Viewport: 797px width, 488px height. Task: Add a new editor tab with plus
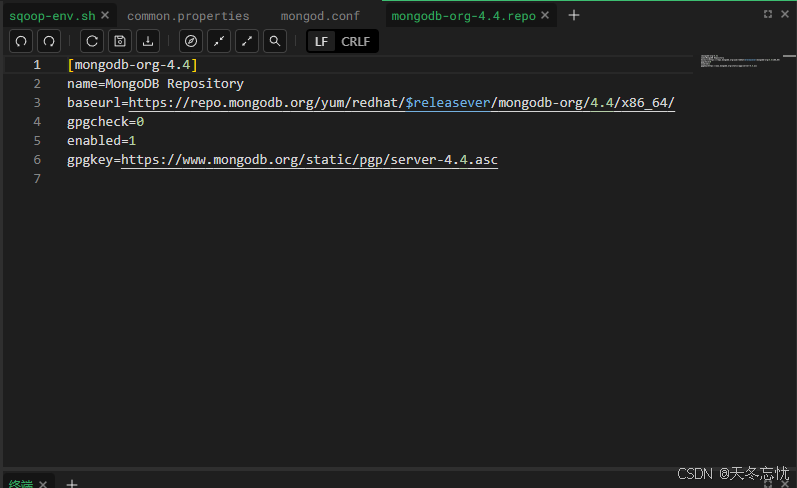point(574,16)
